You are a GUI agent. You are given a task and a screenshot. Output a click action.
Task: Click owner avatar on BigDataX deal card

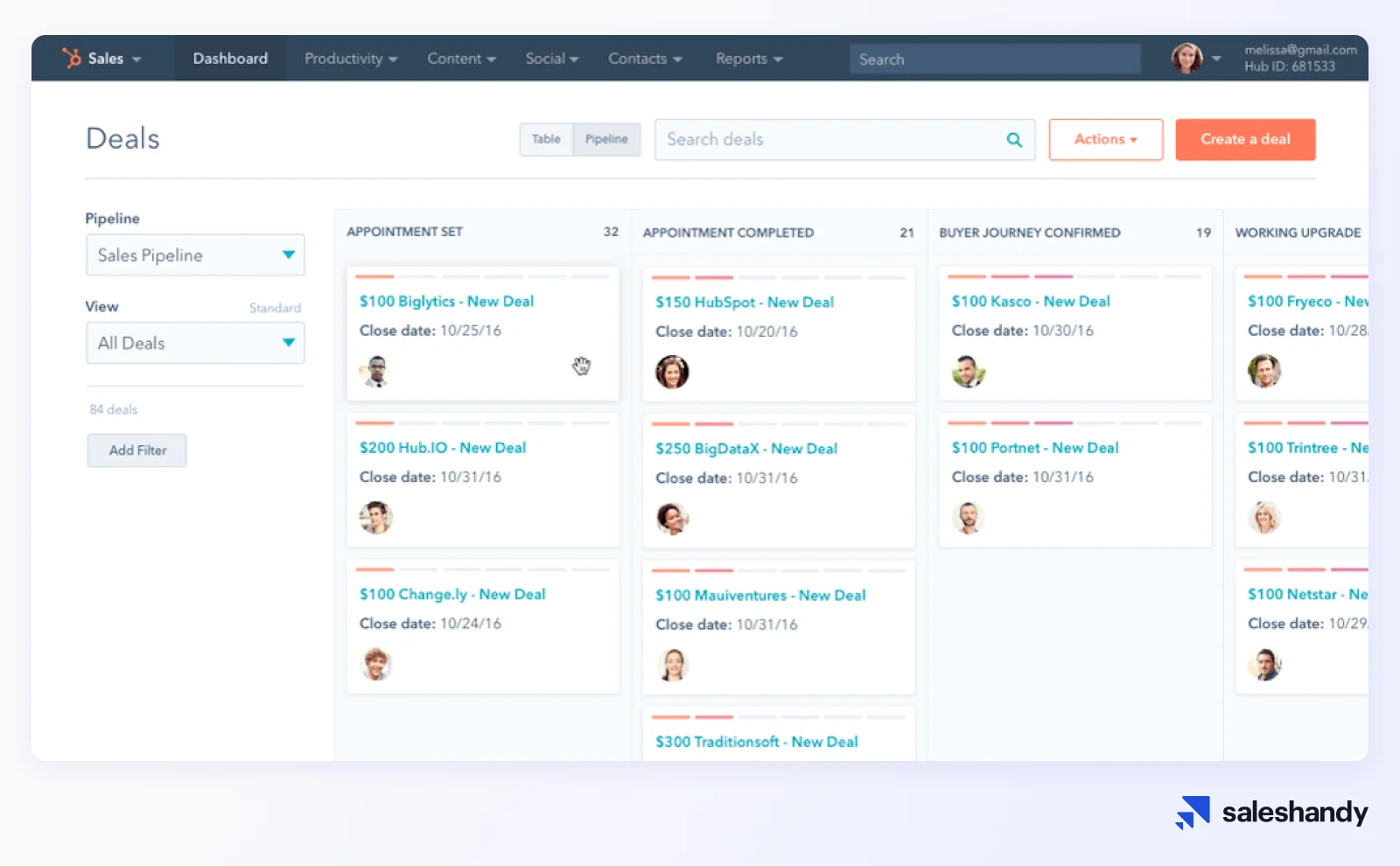(672, 519)
